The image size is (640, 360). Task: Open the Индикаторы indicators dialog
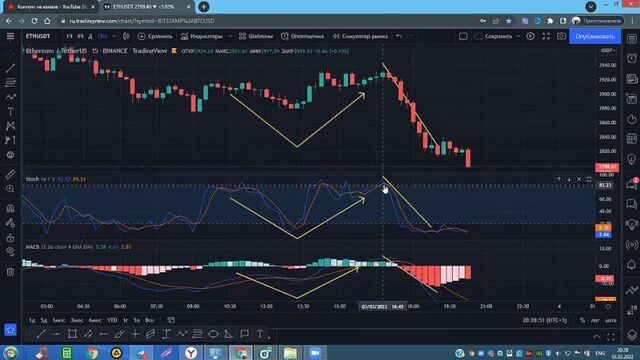(202, 36)
